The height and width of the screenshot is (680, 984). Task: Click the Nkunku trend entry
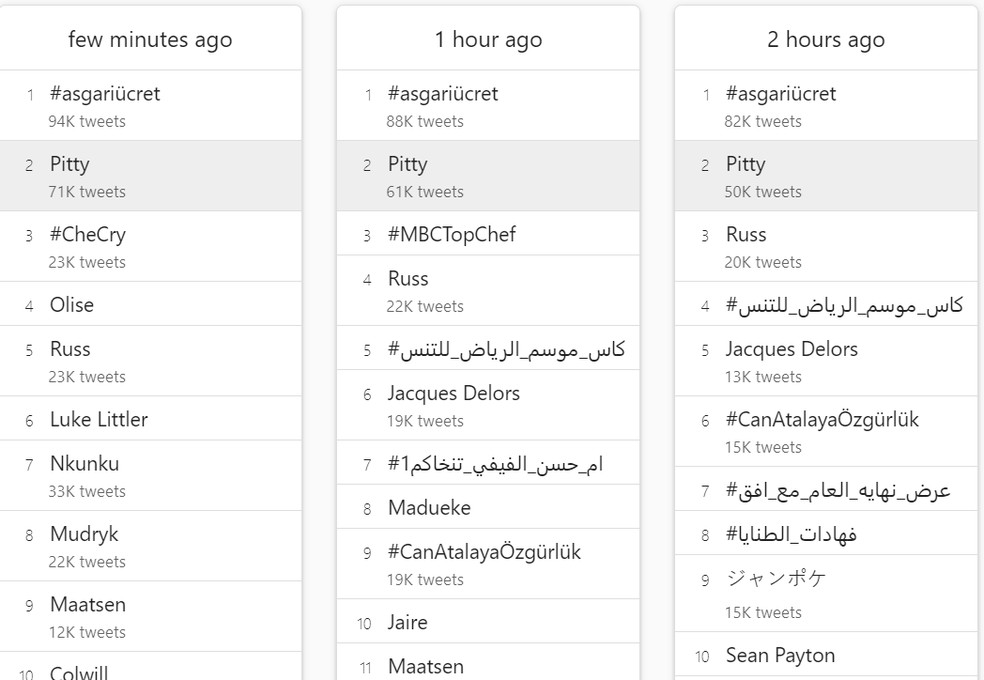84,464
